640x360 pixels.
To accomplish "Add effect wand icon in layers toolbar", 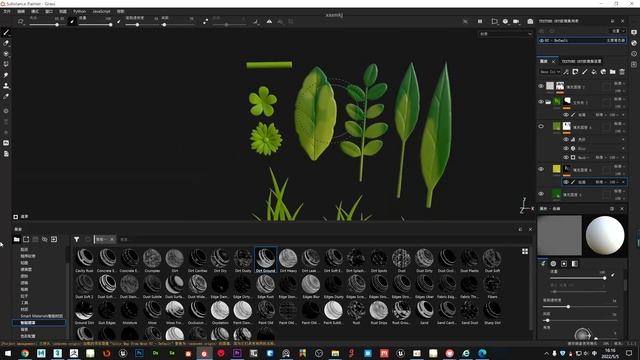I will point(566,72).
